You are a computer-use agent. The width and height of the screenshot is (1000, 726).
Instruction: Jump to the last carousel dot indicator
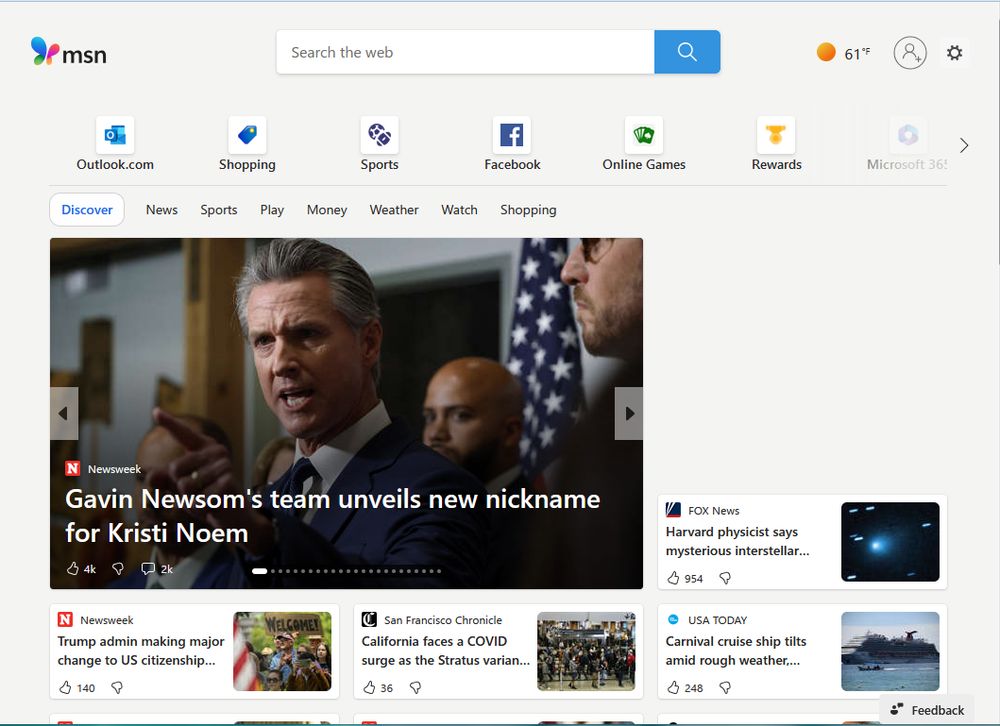pos(439,571)
